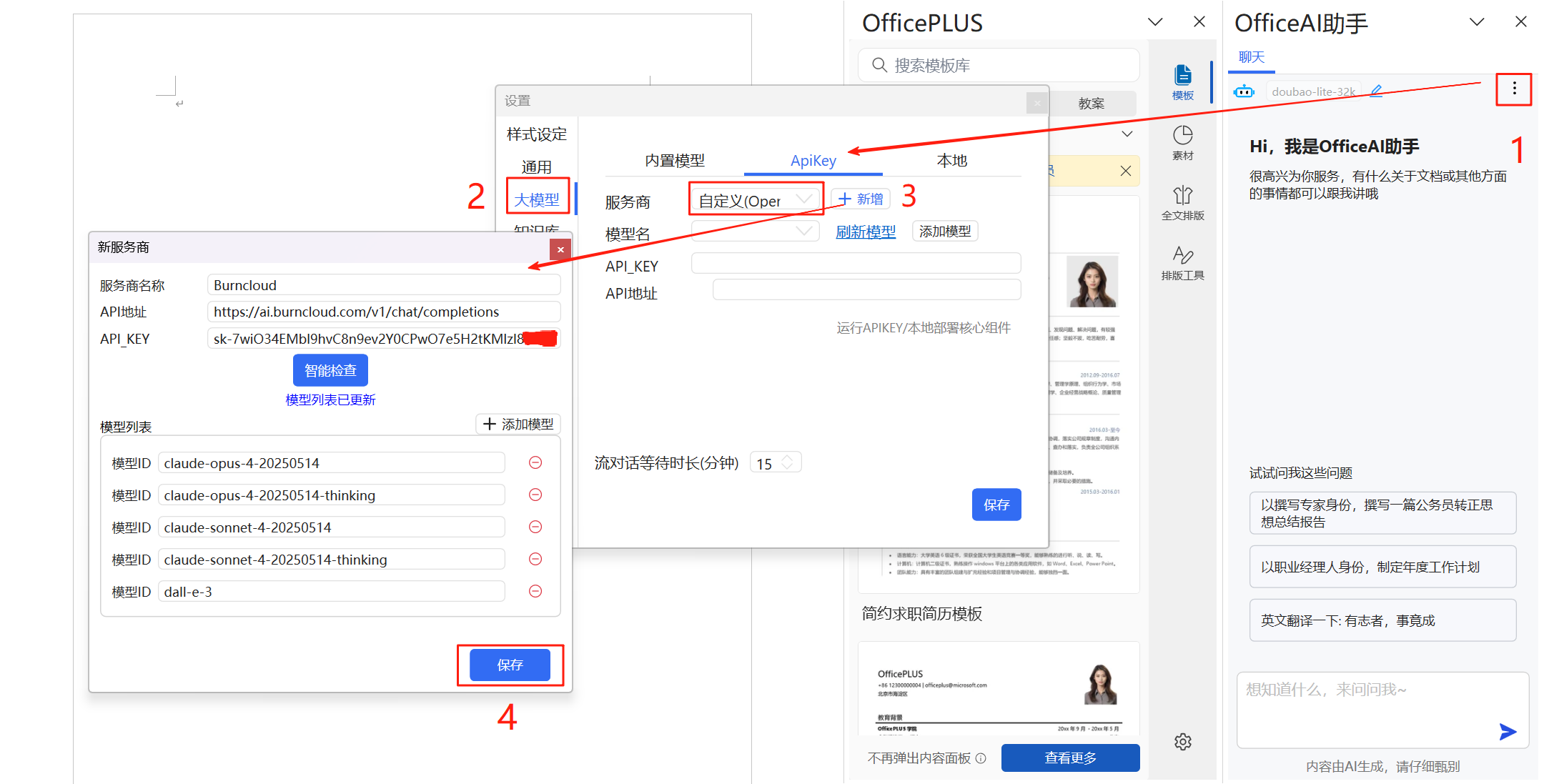This screenshot has height=784, width=1544.
Task: Choose the 制定年度工作计划 suggestion
Action: [1382, 567]
